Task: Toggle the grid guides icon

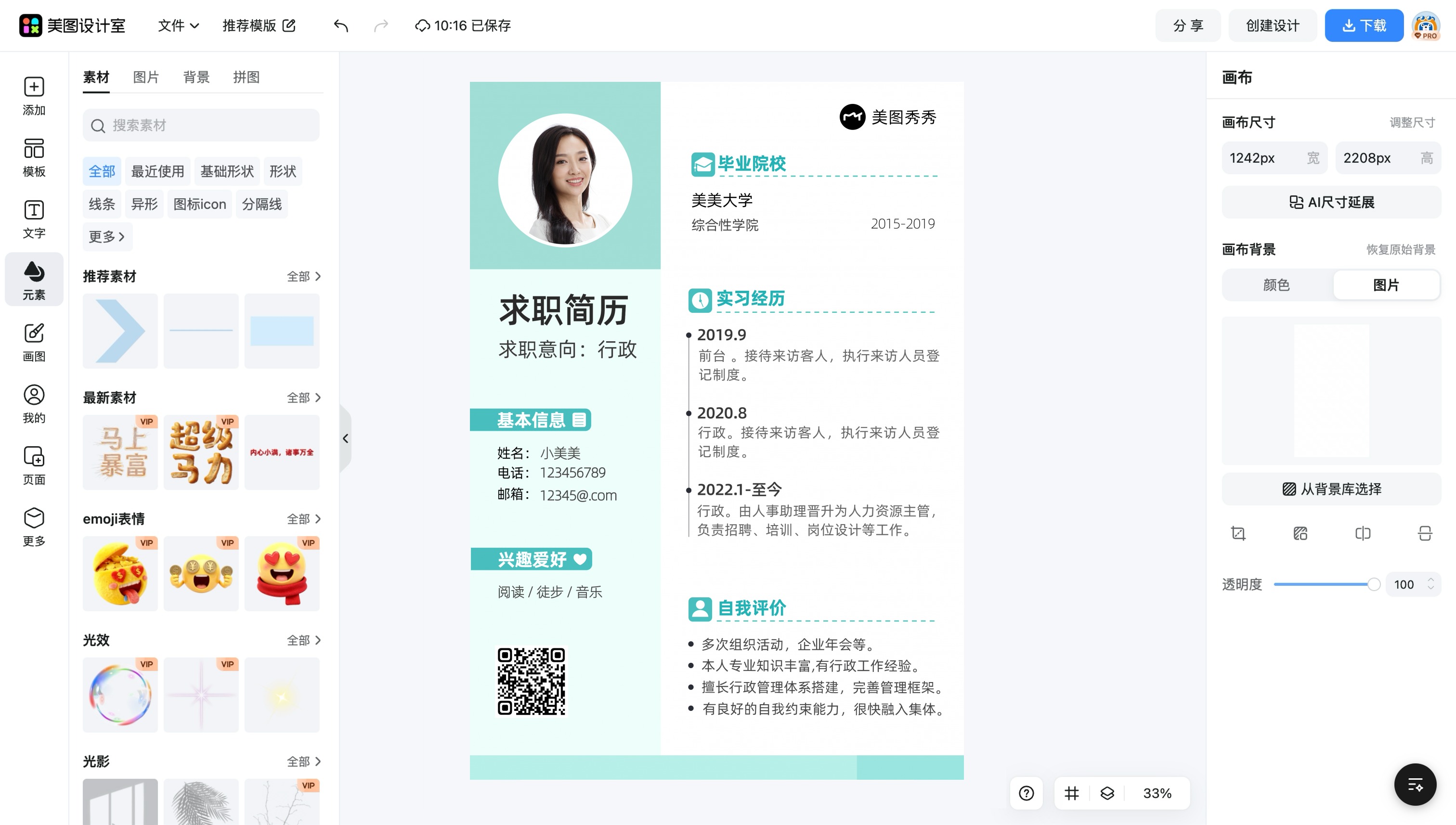Action: [x=1072, y=793]
